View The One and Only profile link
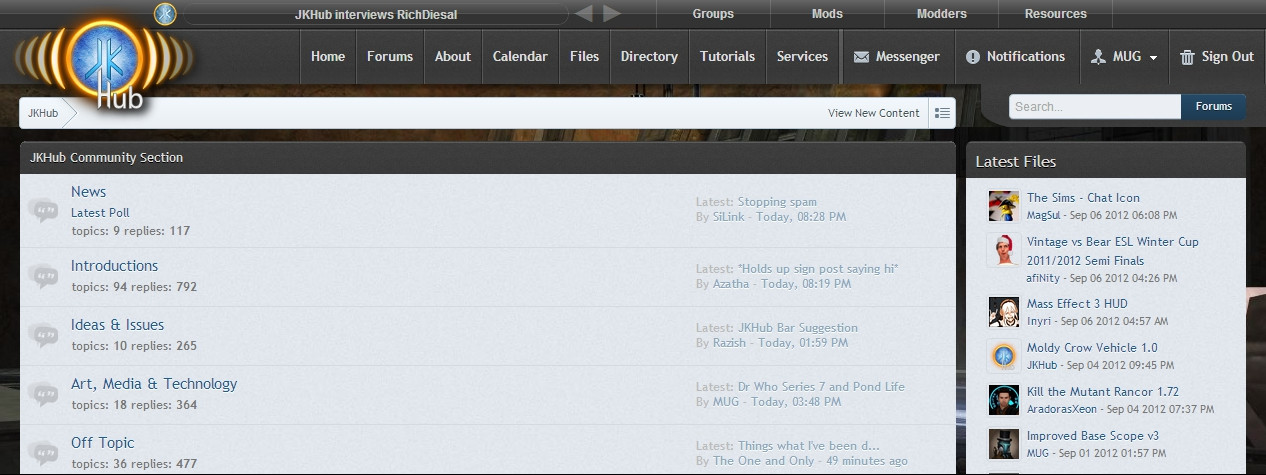1266x475 pixels. coord(763,461)
